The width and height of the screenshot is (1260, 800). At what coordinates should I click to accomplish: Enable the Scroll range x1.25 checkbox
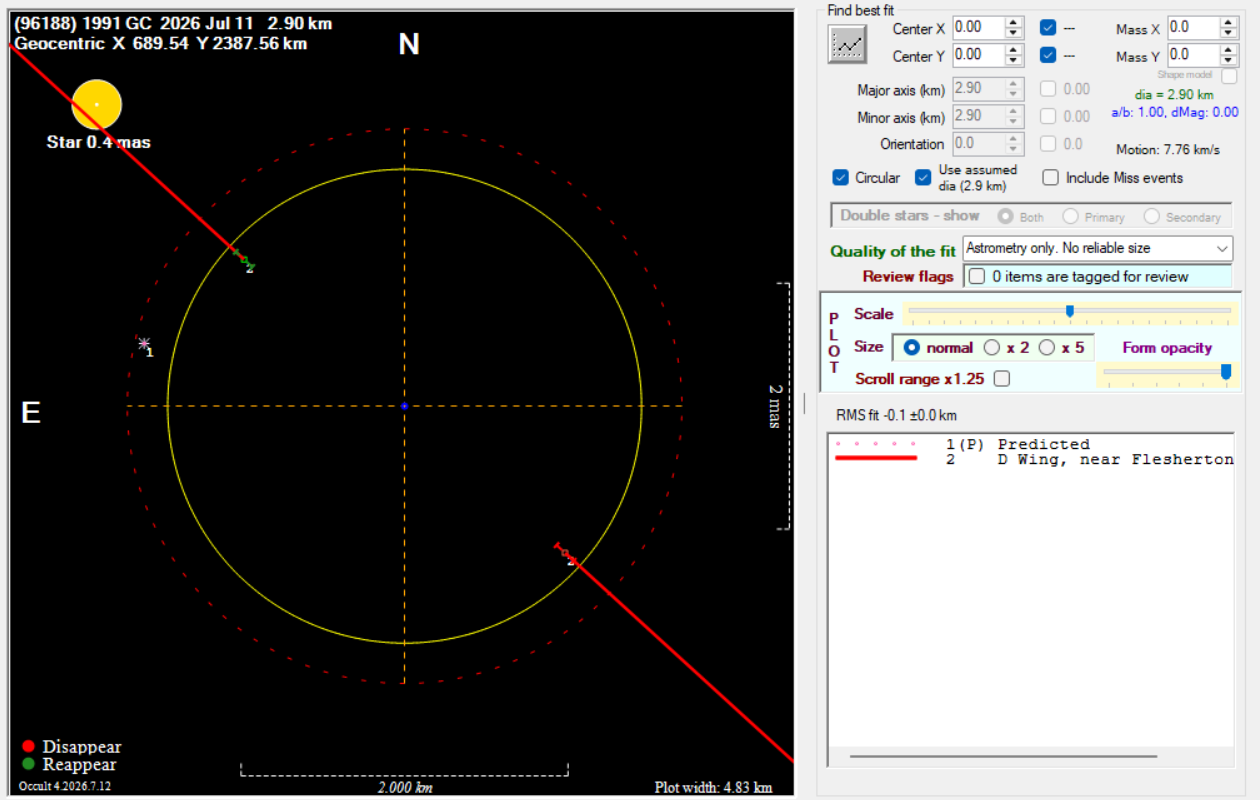(x=1001, y=379)
